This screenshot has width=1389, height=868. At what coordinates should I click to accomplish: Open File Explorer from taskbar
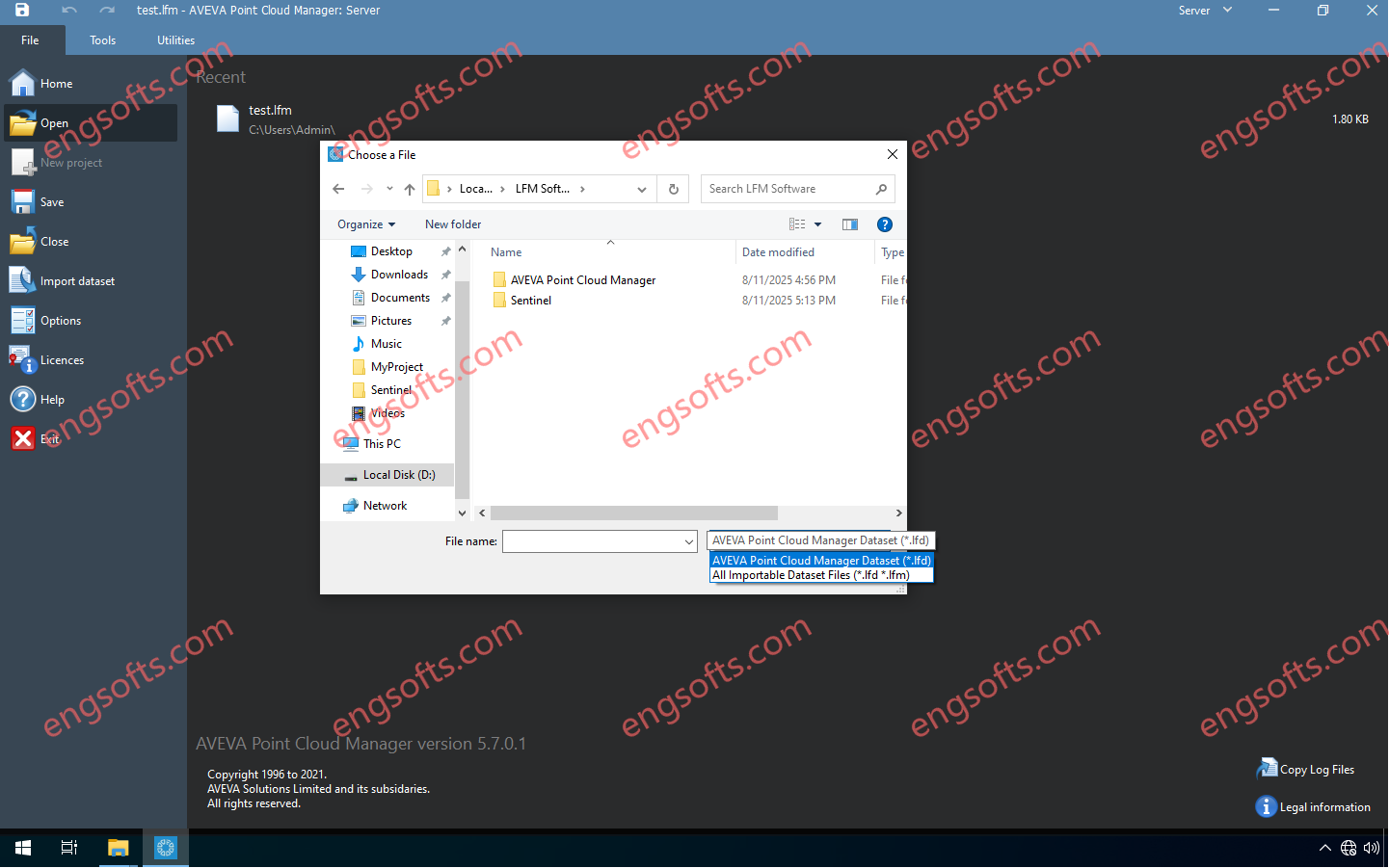coord(118,848)
